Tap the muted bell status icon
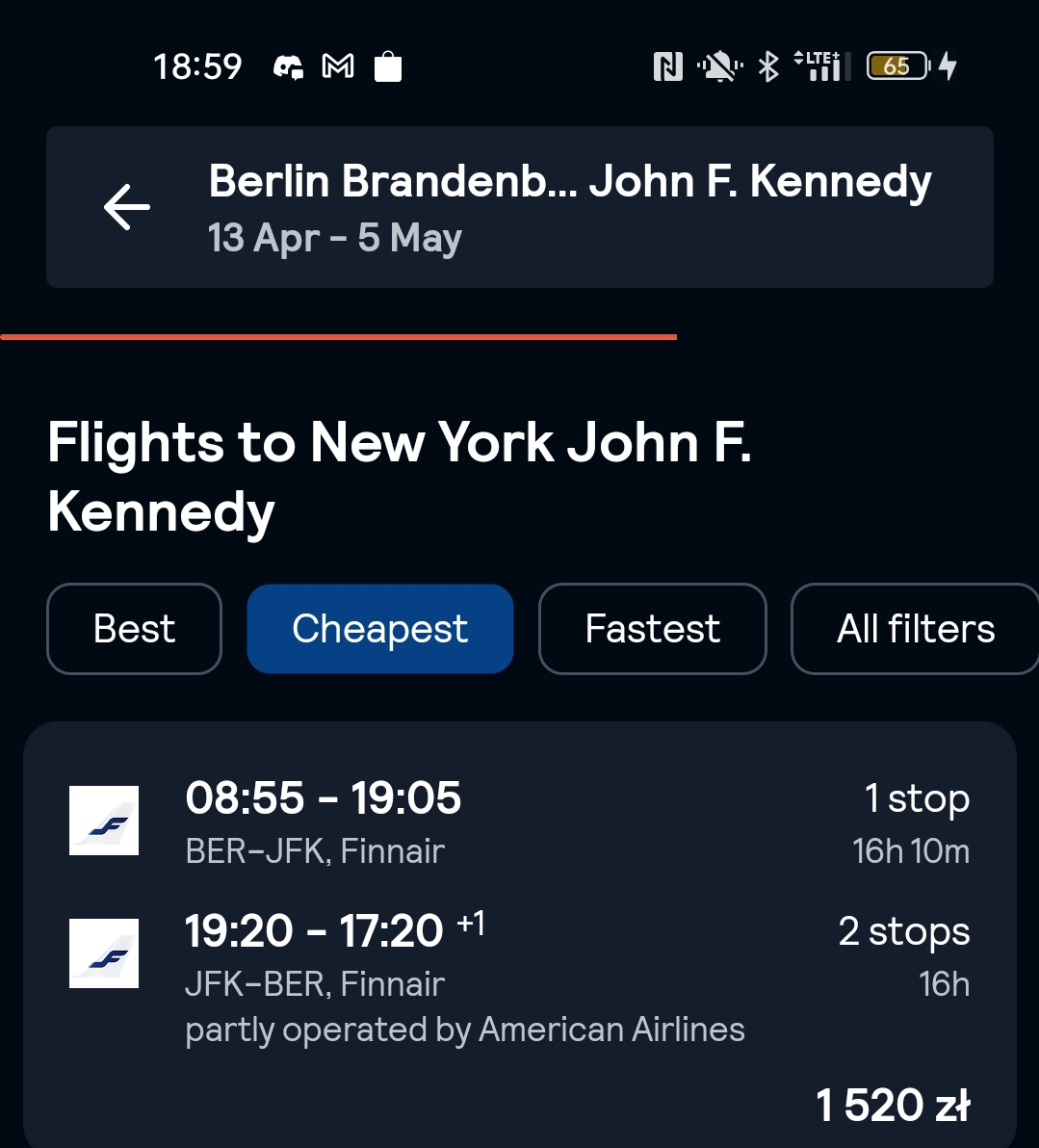 coord(719,66)
